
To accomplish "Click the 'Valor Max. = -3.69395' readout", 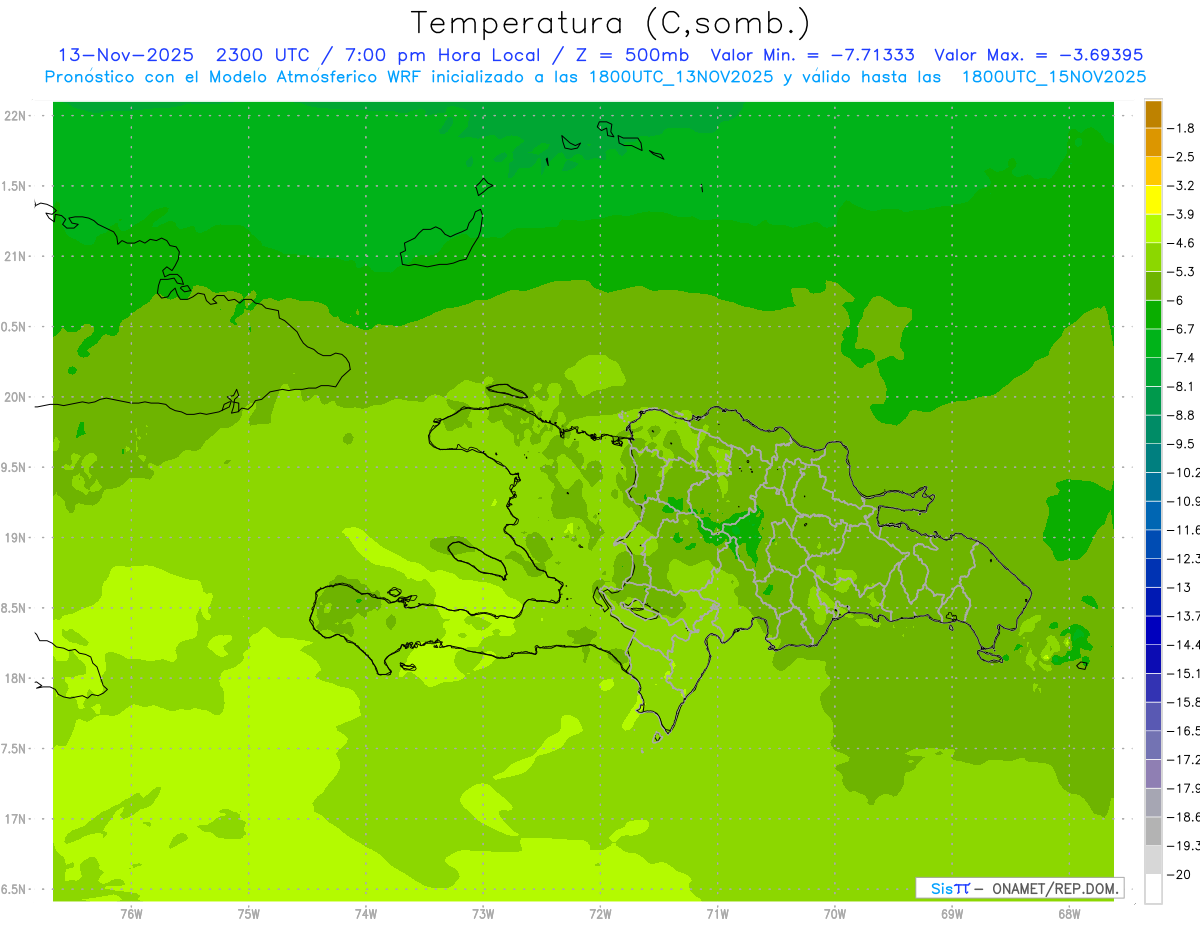I will [1038, 55].
